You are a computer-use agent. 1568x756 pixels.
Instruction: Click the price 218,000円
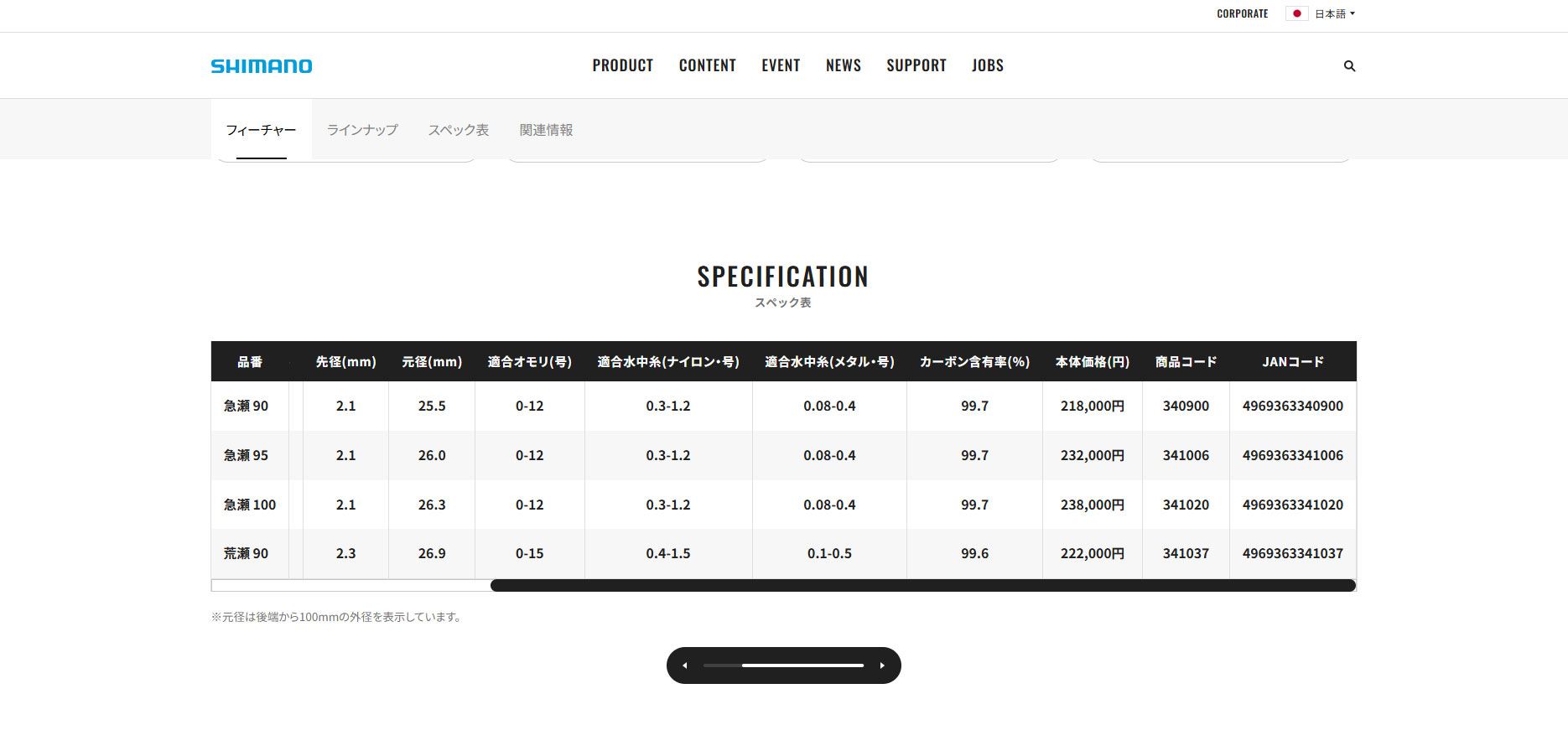1093,406
